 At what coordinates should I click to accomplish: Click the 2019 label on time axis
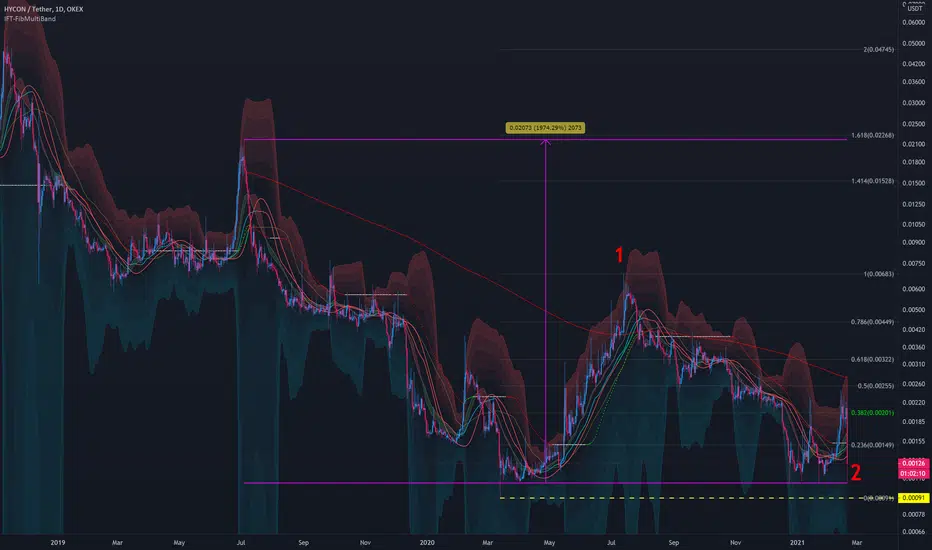(58, 542)
